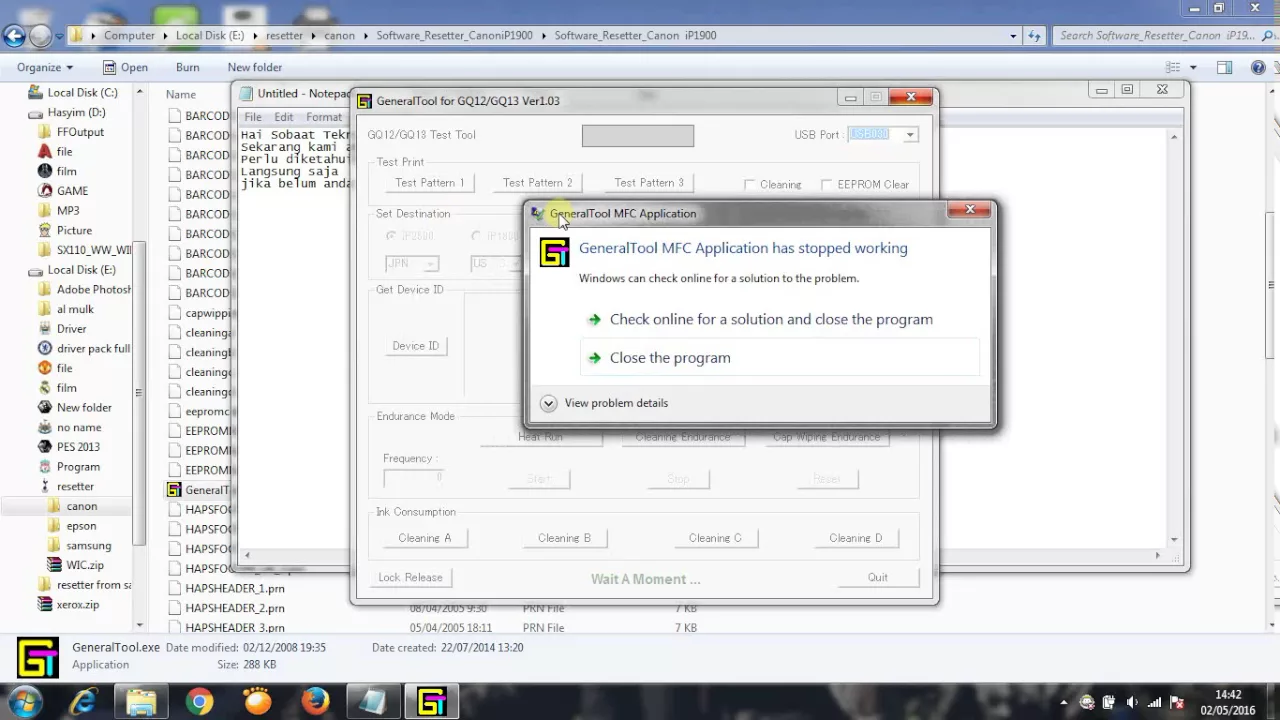1280x720 pixels.
Task: Click the Frequency input field
Action: click(413, 478)
